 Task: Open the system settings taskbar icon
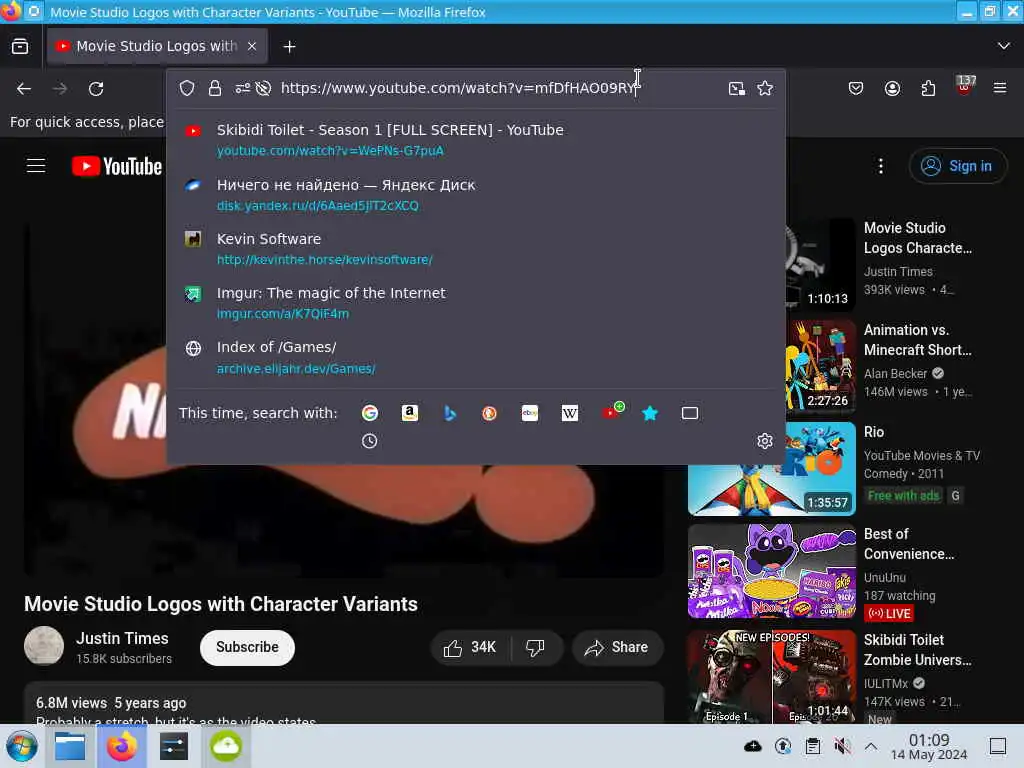[174, 746]
